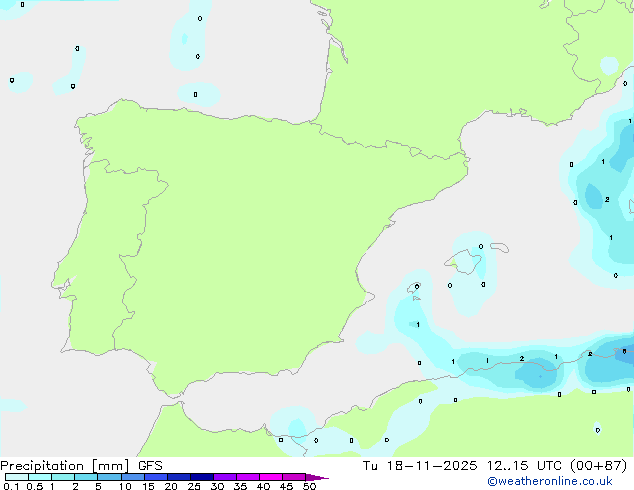Click the '50' legend scale label
634x490 pixels.
309,486
